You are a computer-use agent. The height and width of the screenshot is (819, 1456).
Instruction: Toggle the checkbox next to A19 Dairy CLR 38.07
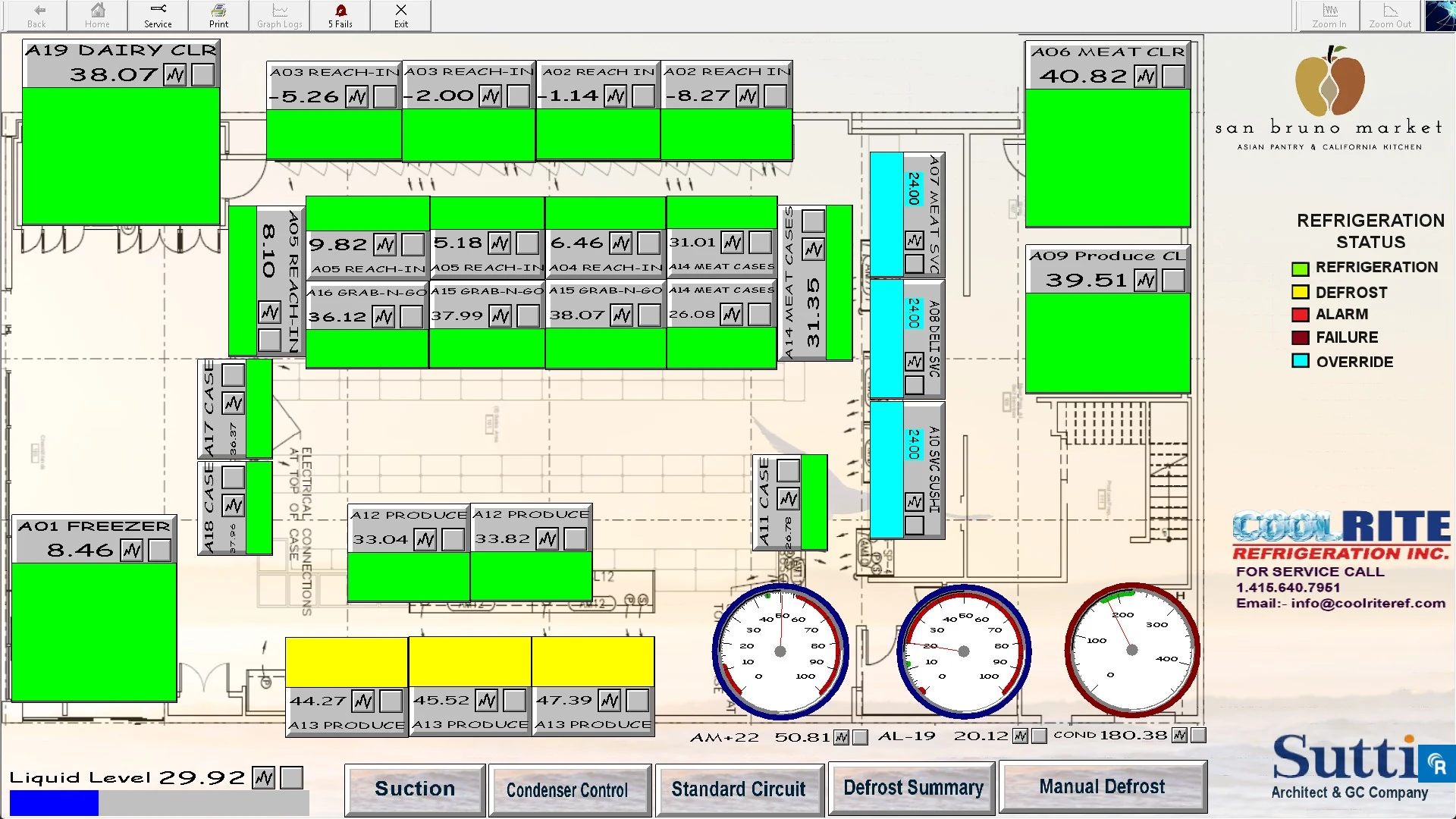coord(203,75)
